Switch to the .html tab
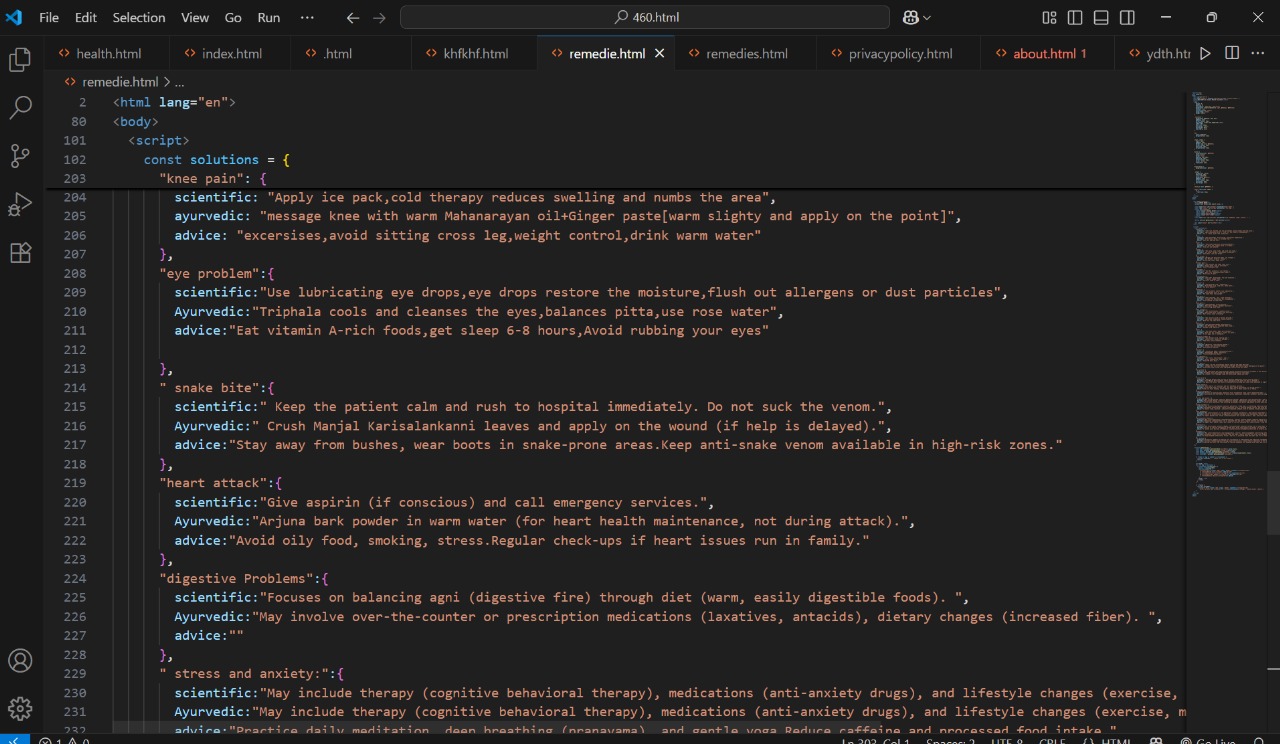Screen dimensions: 1280x744 [x=337, y=54]
